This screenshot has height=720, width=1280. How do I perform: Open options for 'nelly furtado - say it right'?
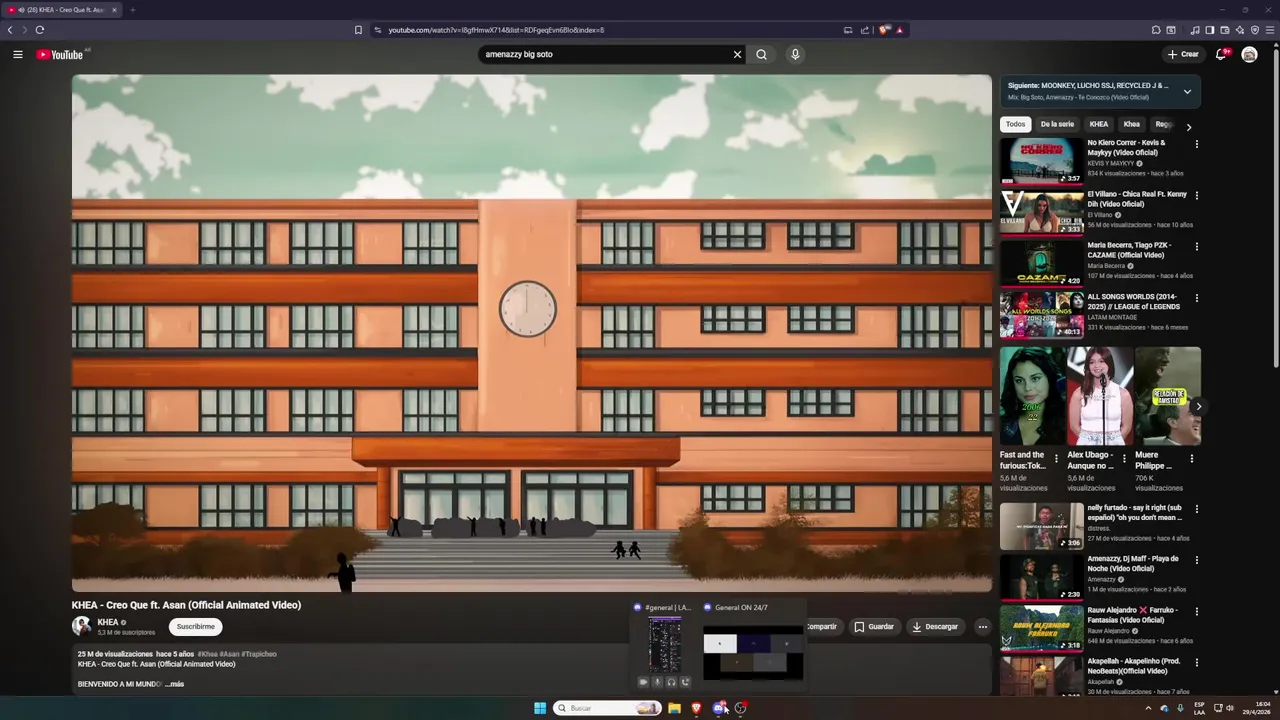point(1196,509)
